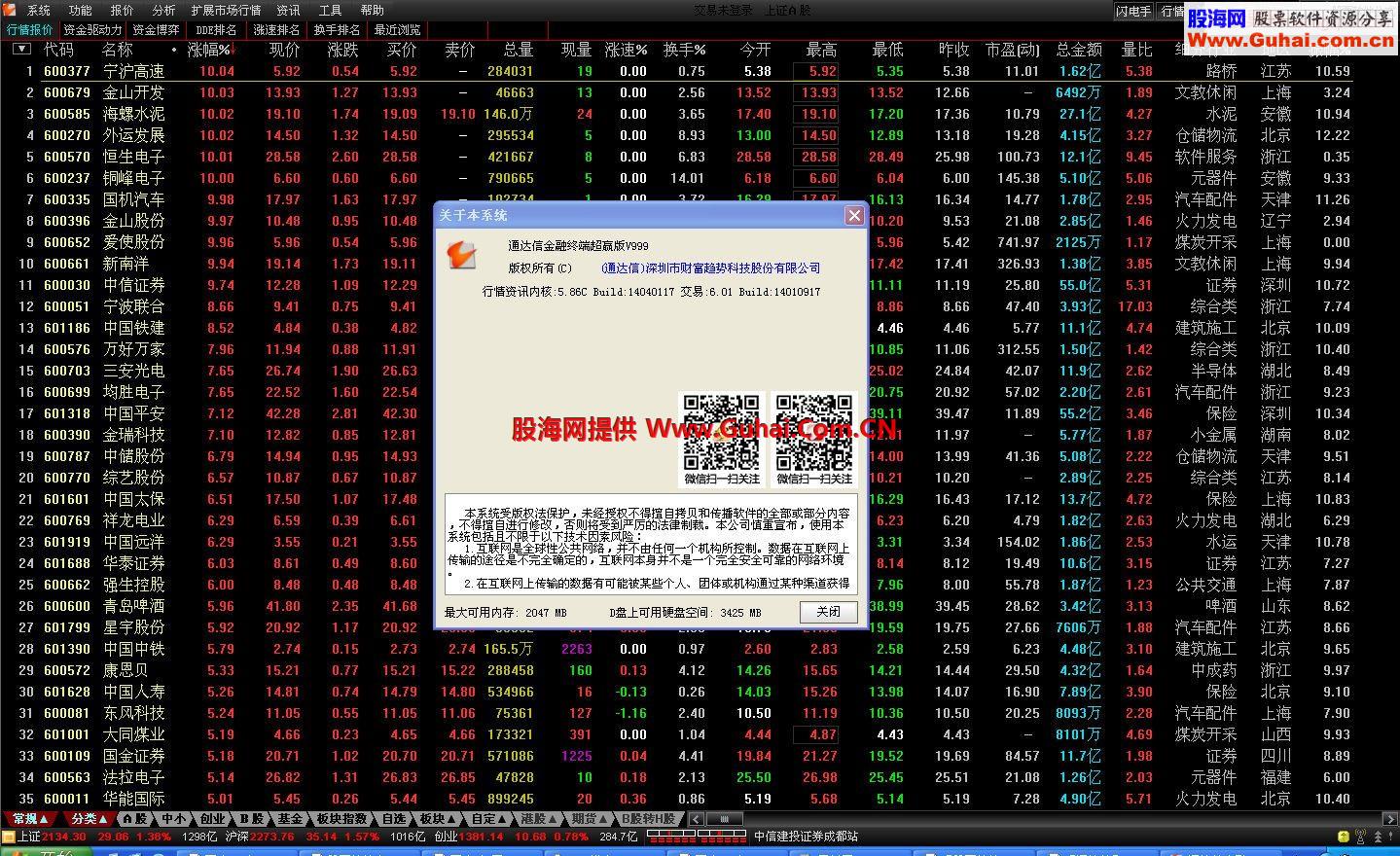
Task: Click the small icon before 上证 index
Action: pyautogui.click(x=9, y=837)
